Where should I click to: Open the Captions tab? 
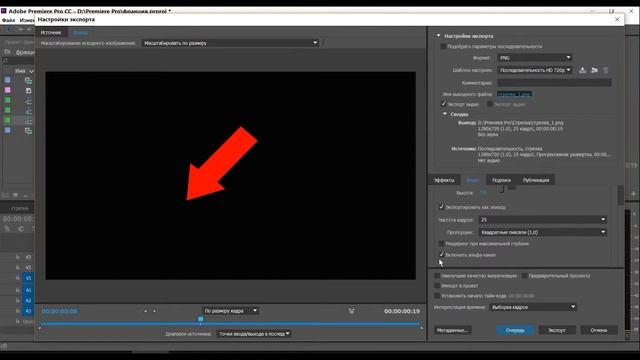click(501, 180)
